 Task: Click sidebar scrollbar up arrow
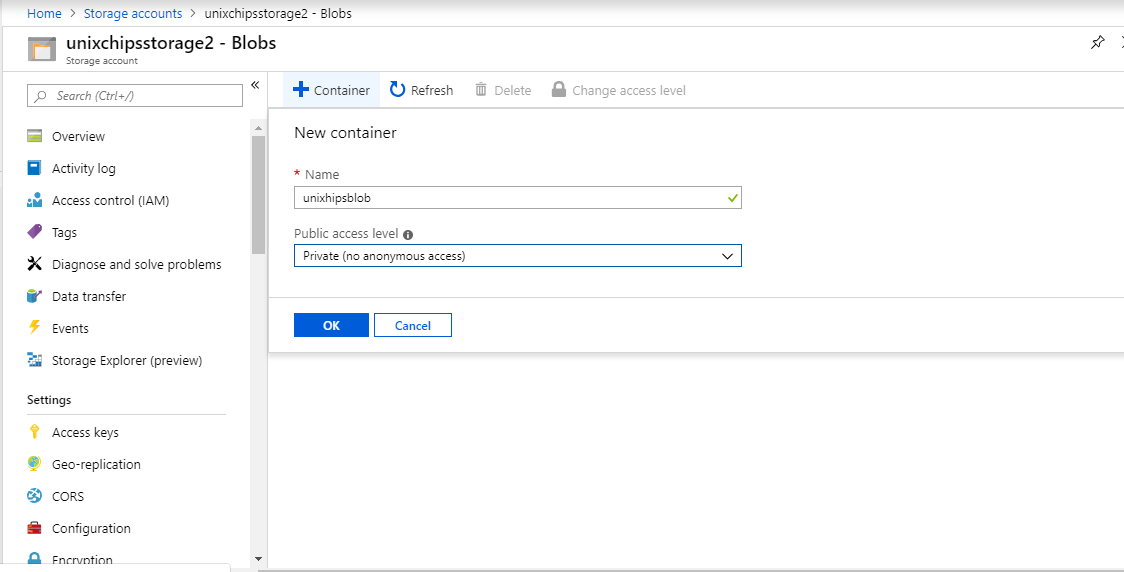click(x=259, y=128)
